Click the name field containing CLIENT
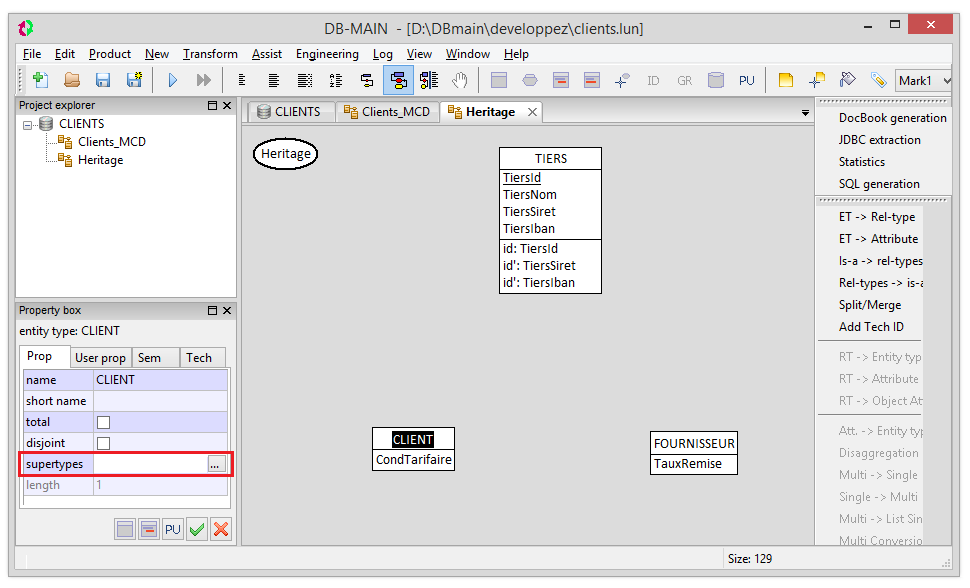The width and height of the screenshot is (970, 588). [160, 380]
